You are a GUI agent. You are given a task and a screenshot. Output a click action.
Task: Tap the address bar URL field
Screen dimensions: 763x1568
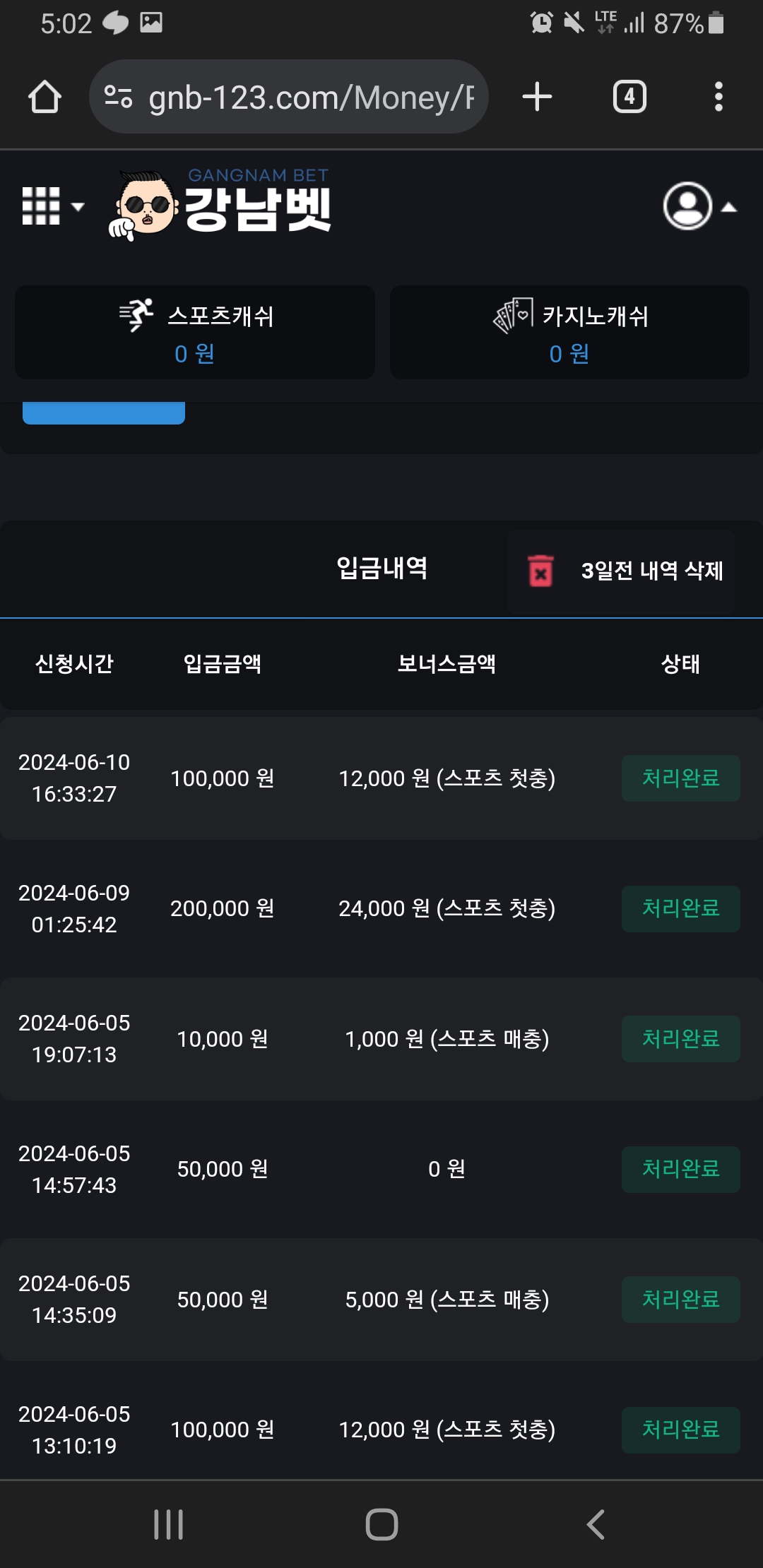311,97
